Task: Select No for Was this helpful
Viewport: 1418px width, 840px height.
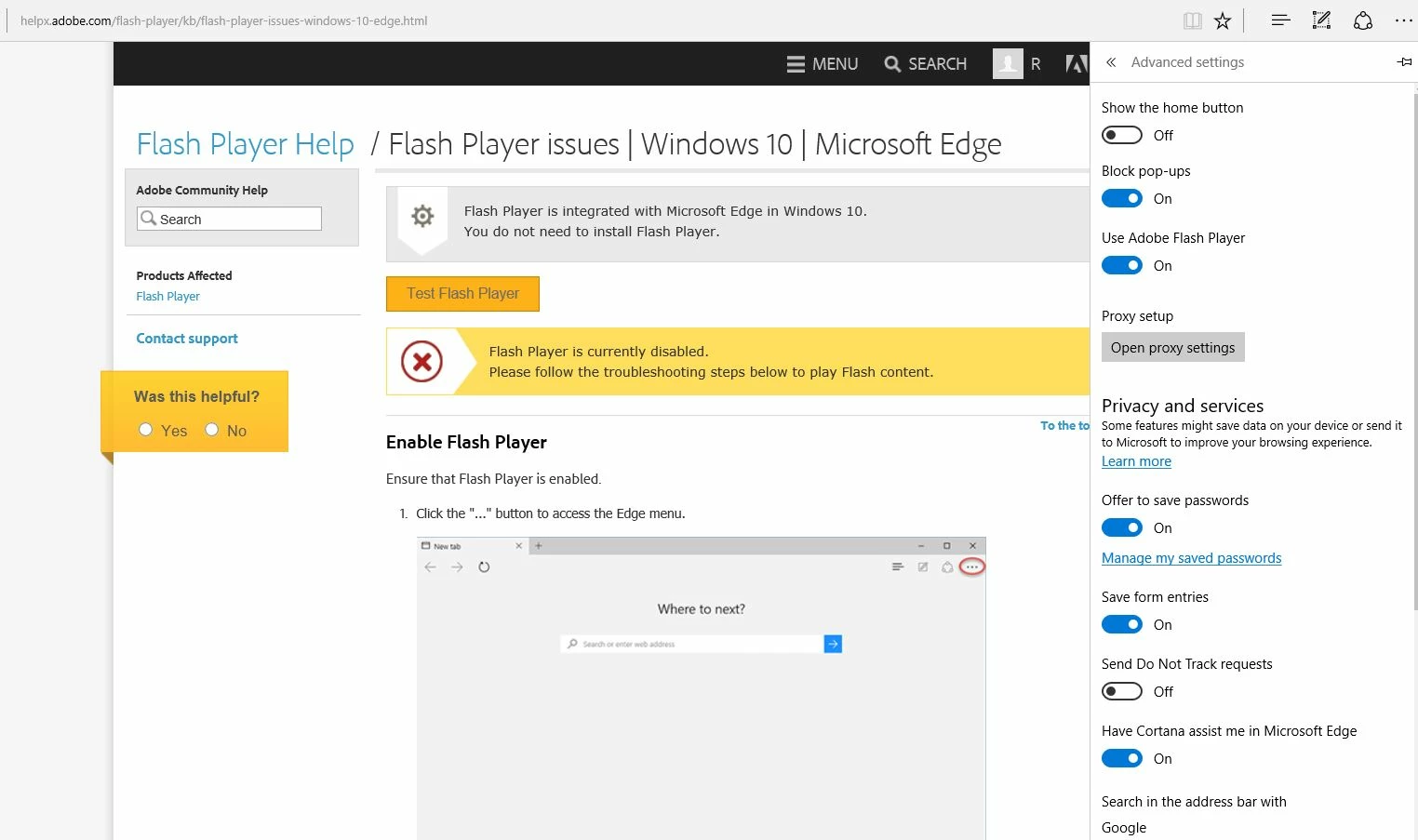Action: (212, 430)
